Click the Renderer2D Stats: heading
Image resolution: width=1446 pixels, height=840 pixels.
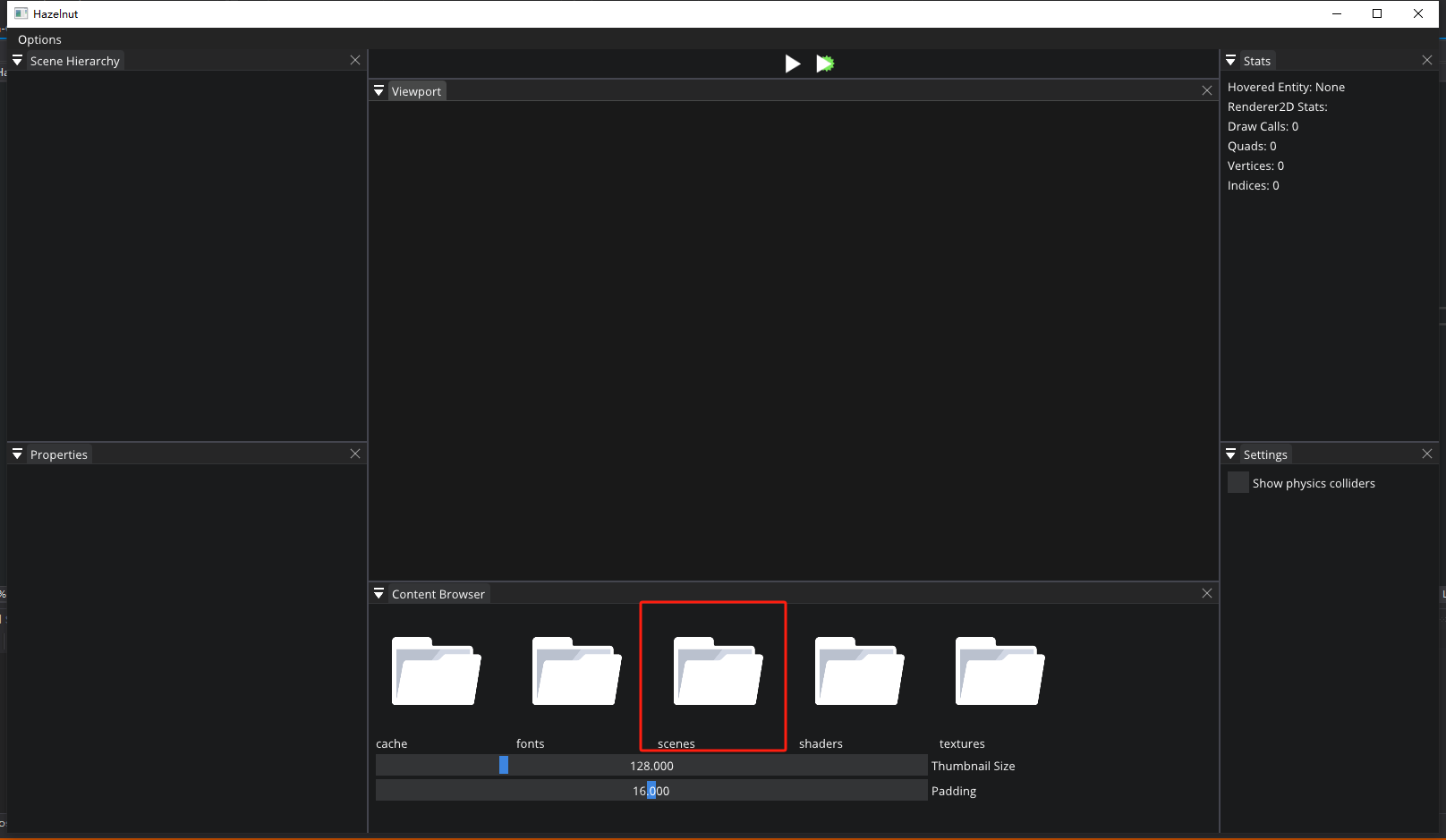pyautogui.click(x=1277, y=106)
